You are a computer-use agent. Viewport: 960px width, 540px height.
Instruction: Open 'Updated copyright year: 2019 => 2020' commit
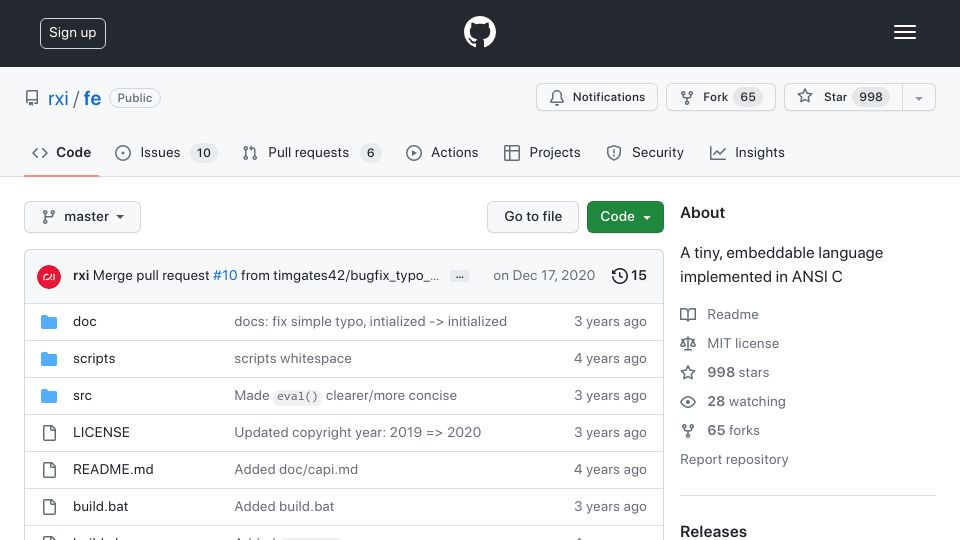click(x=358, y=432)
